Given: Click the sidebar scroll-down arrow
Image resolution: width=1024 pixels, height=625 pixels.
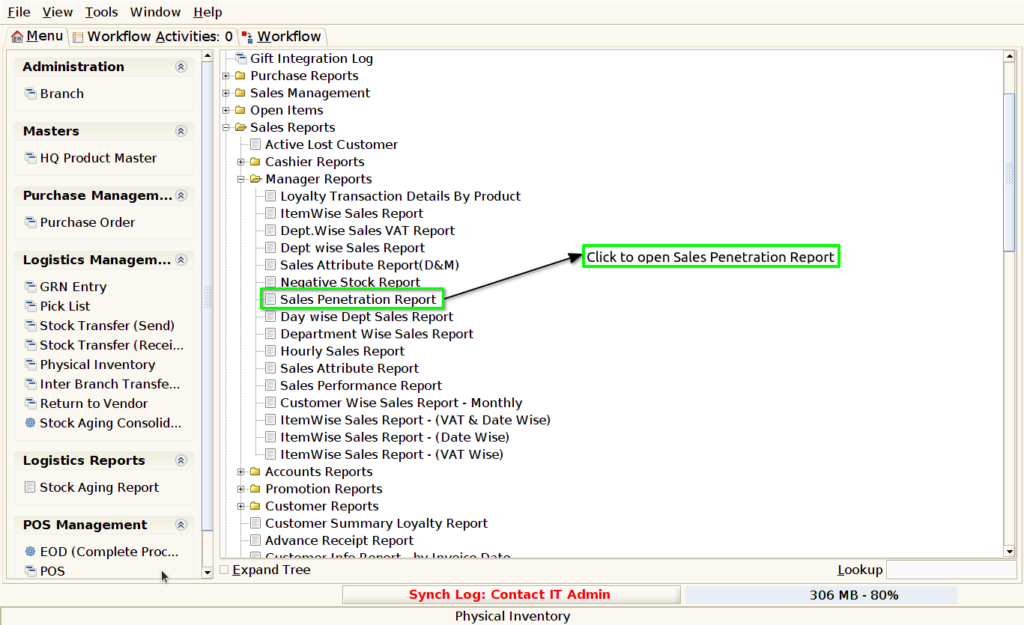Looking at the screenshot, I should coord(207,573).
